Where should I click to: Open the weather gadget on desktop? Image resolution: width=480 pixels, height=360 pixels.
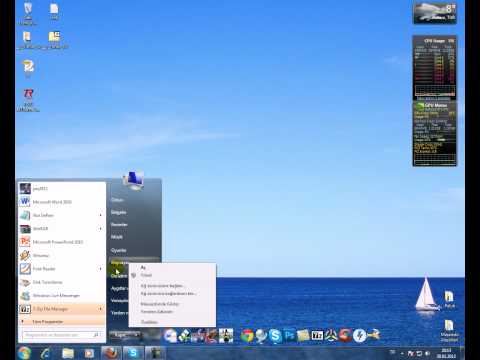(435, 13)
